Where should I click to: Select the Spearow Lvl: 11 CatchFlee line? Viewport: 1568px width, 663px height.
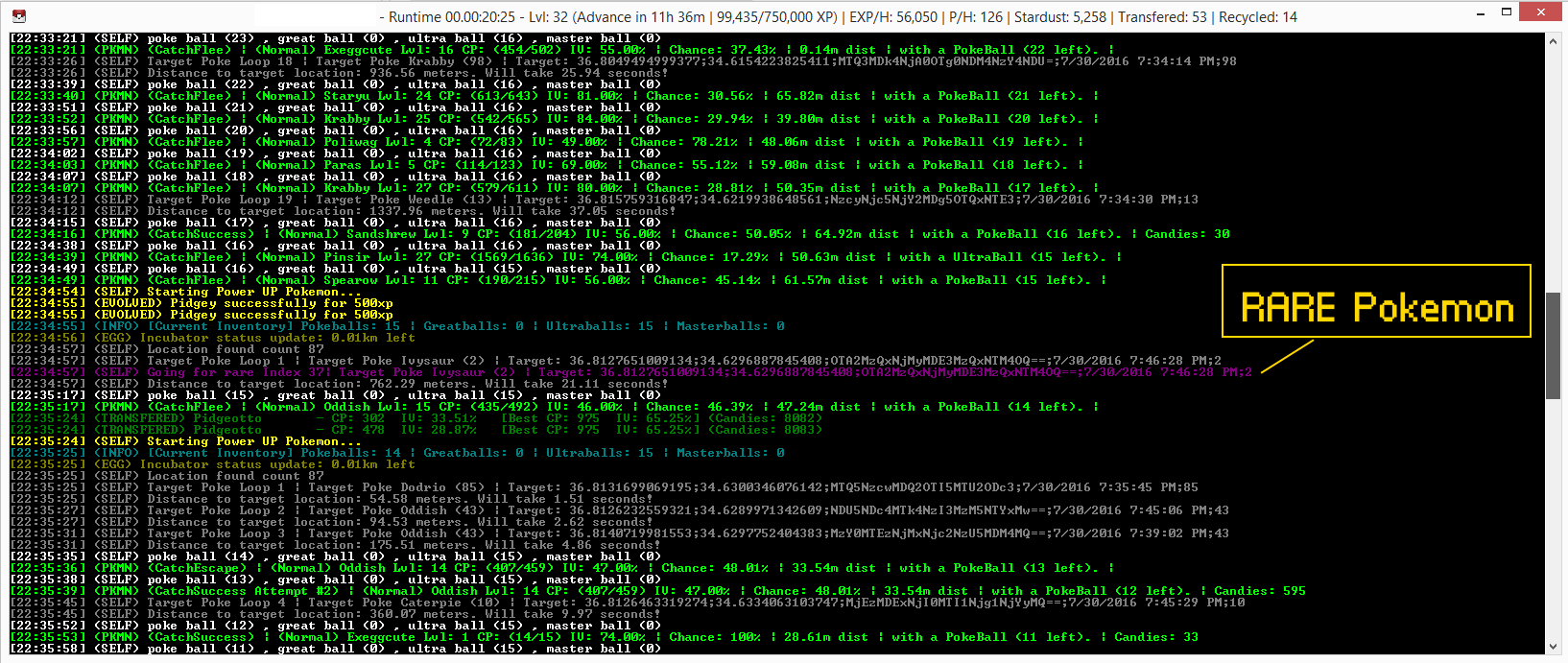(558, 280)
